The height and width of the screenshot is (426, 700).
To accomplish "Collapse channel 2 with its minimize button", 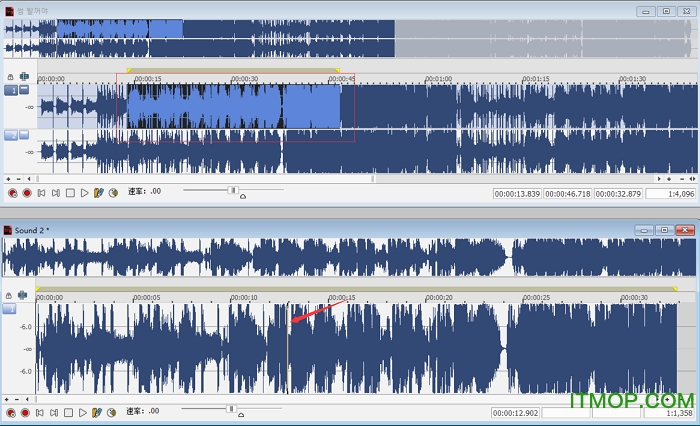I will pos(24,134).
